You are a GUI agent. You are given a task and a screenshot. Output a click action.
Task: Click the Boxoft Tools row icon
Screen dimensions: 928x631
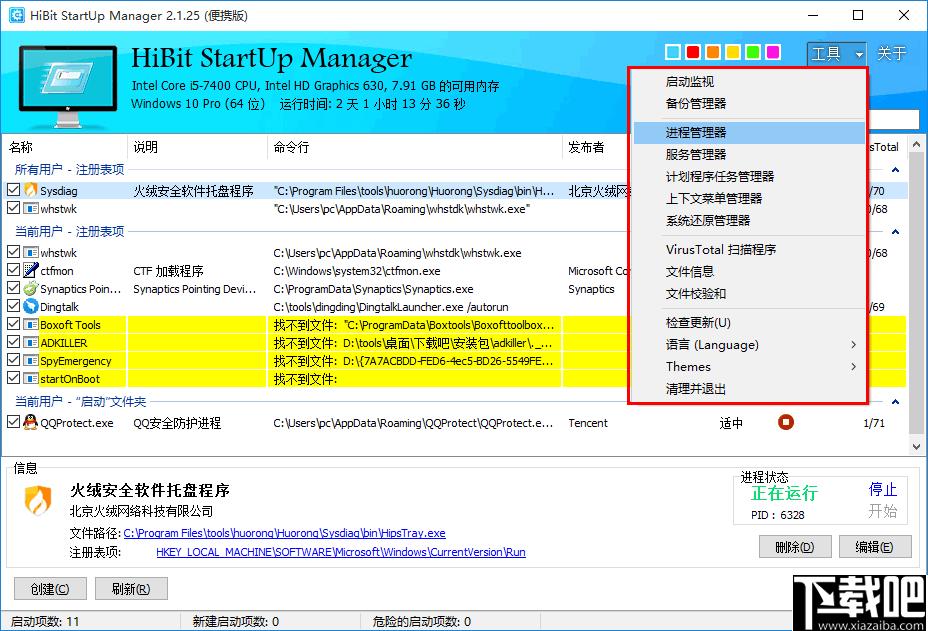(x=31, y=324)
